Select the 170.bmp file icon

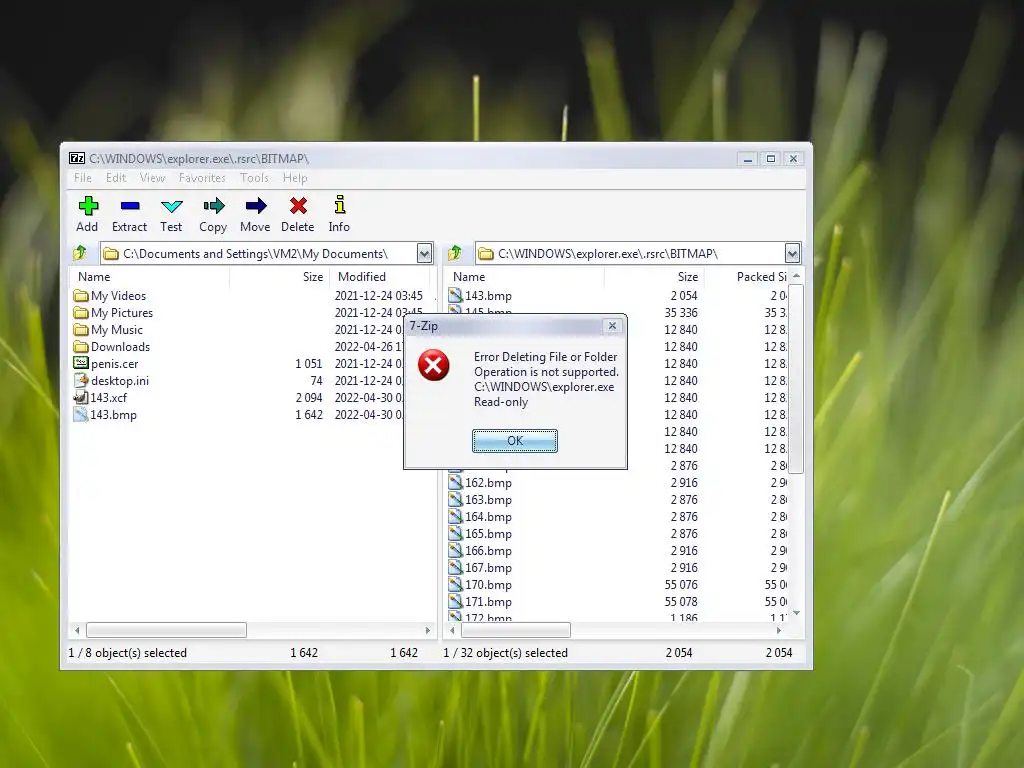point(456,584)
